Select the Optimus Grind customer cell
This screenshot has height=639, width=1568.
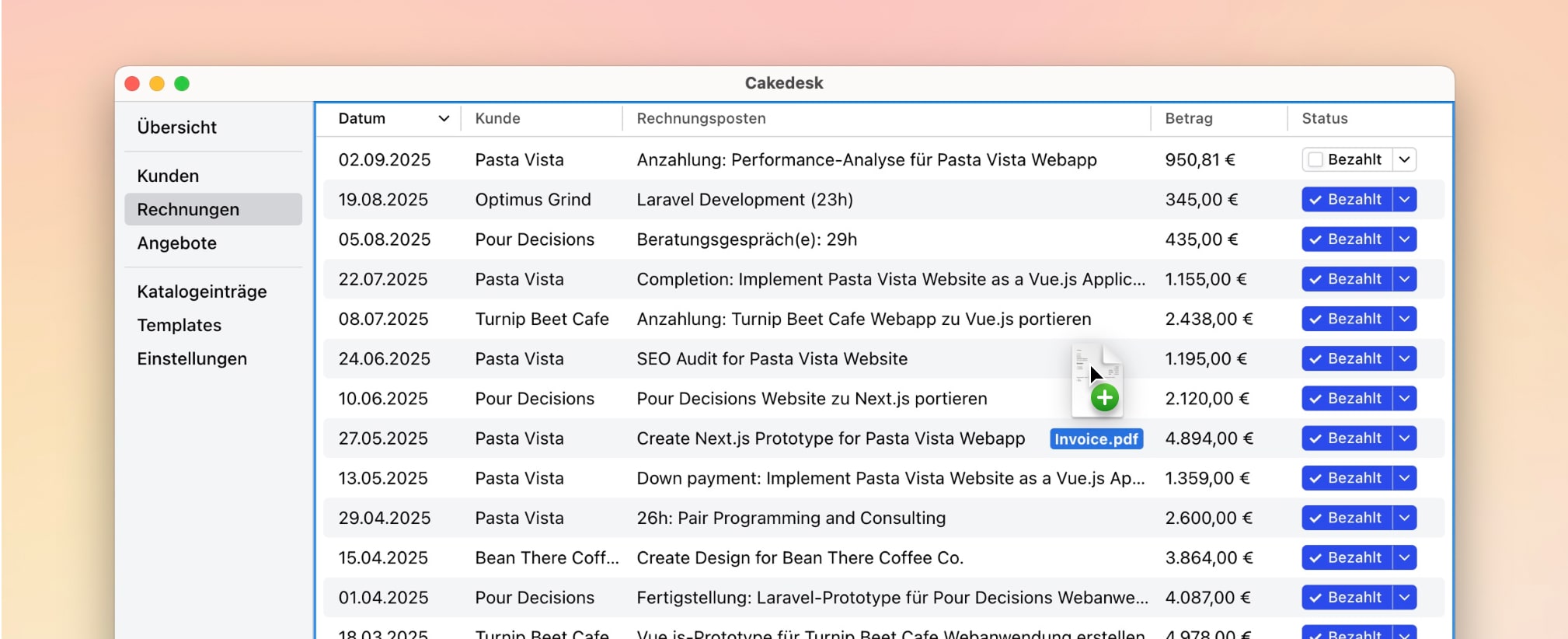pos(533,199)
